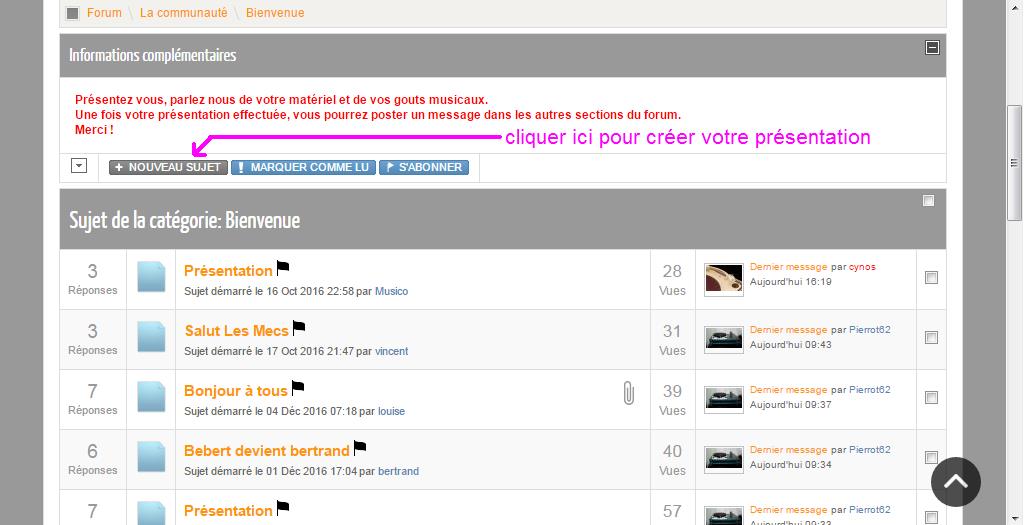Image resolution: width=1024 pixels, height=525 pixels.
Task: Click the page vertical scrollbar thumb
Action: click(1014, 160)
